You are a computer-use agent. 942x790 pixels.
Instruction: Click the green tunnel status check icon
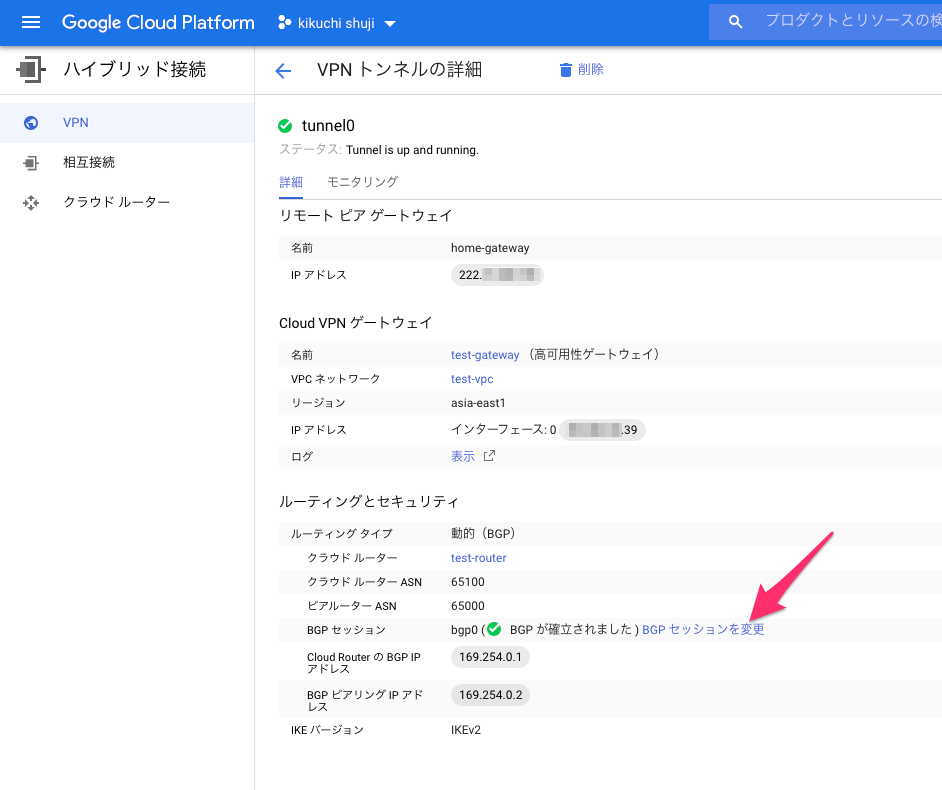285,126
